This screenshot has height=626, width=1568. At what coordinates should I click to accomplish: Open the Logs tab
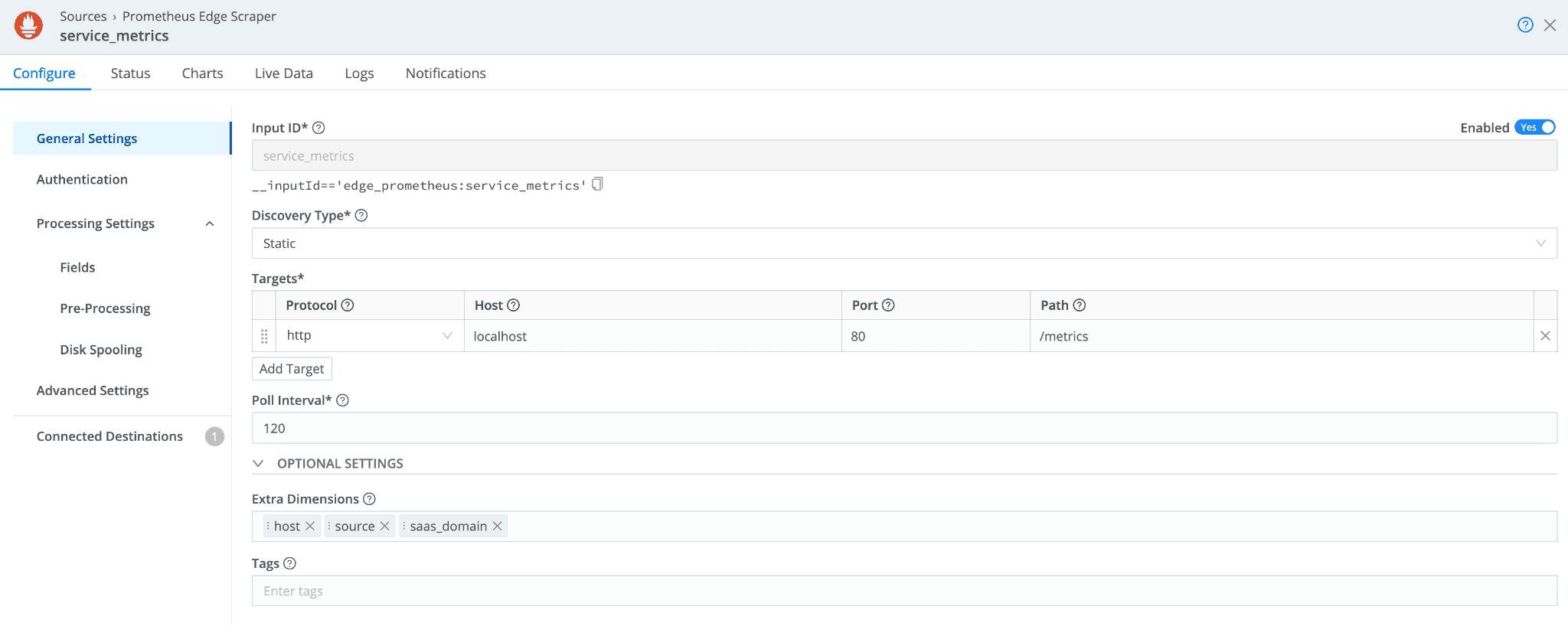(359, 73)
